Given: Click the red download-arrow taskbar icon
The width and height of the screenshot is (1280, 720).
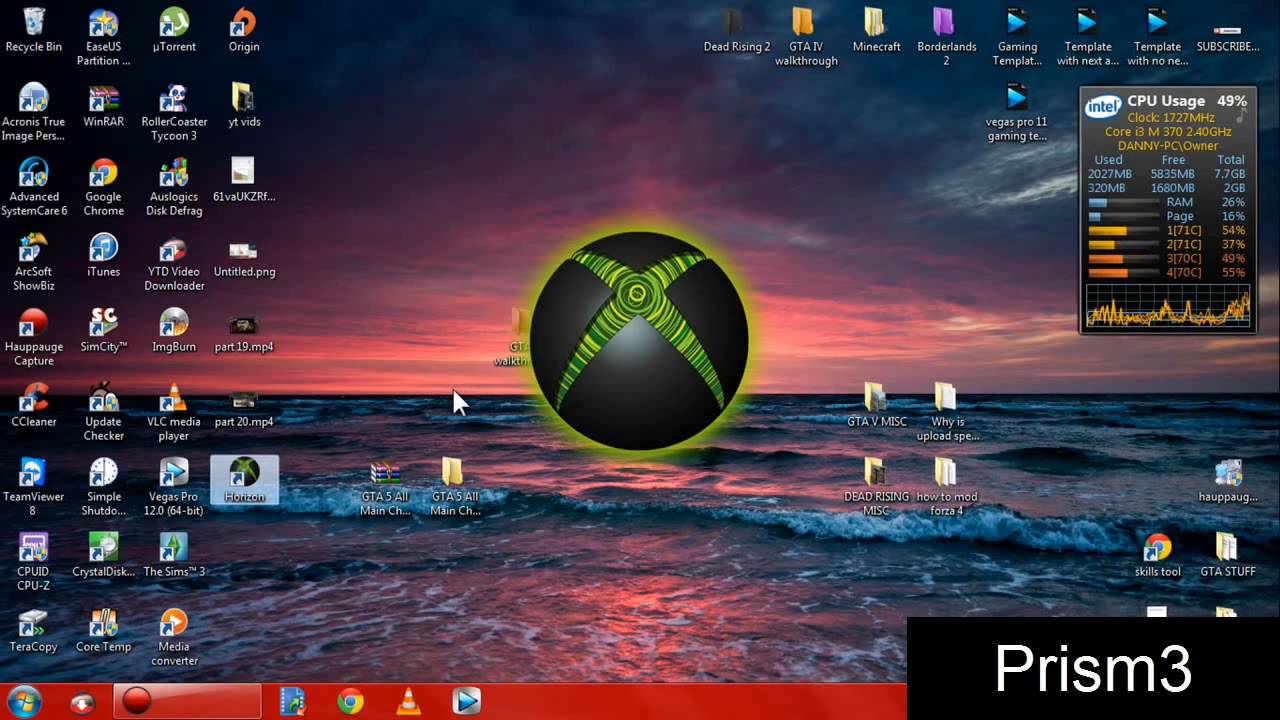Looking at the screenshot, I should click(x=83, y=702).
